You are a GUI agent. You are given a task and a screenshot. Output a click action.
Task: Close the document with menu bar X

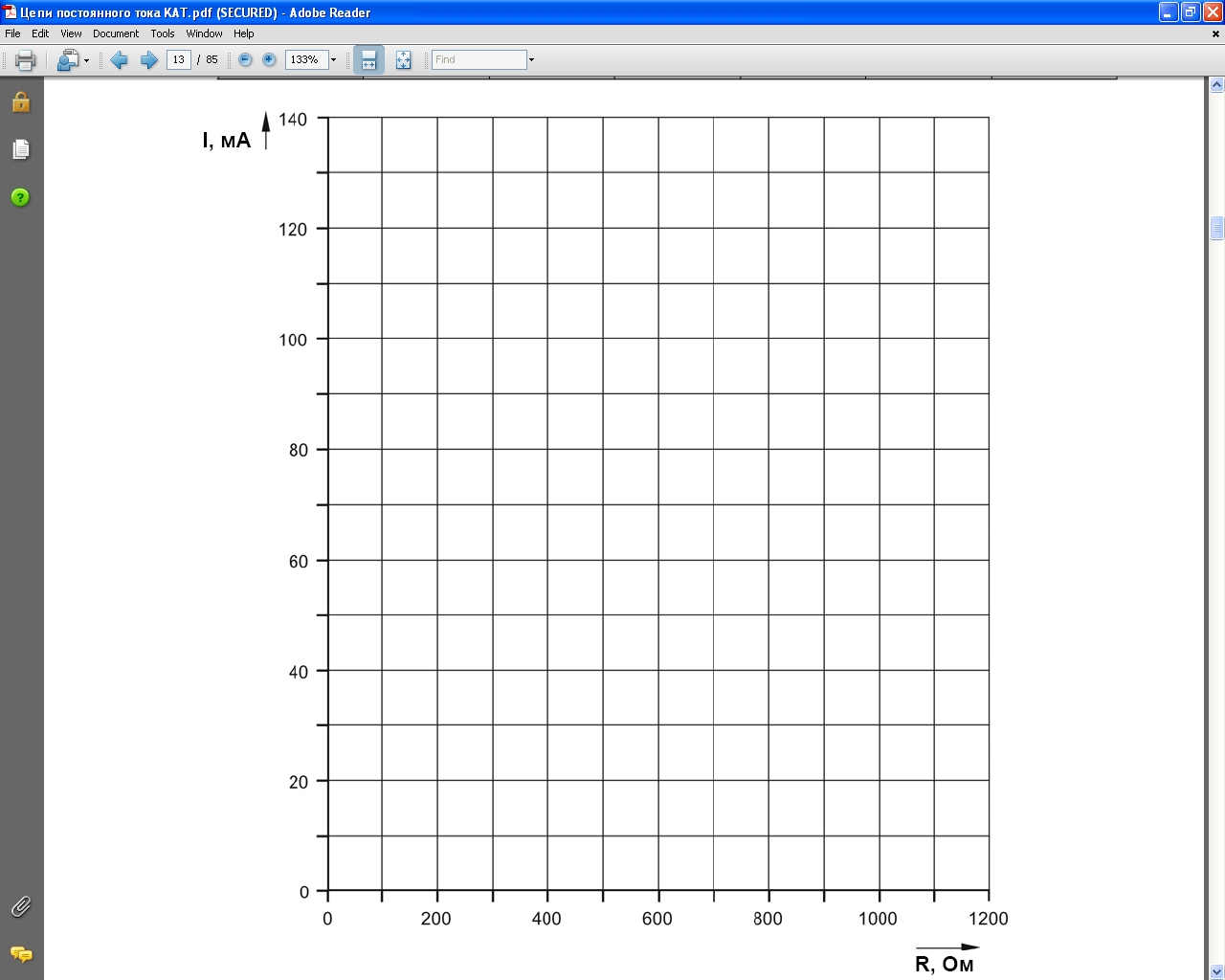click(1215, 33)
